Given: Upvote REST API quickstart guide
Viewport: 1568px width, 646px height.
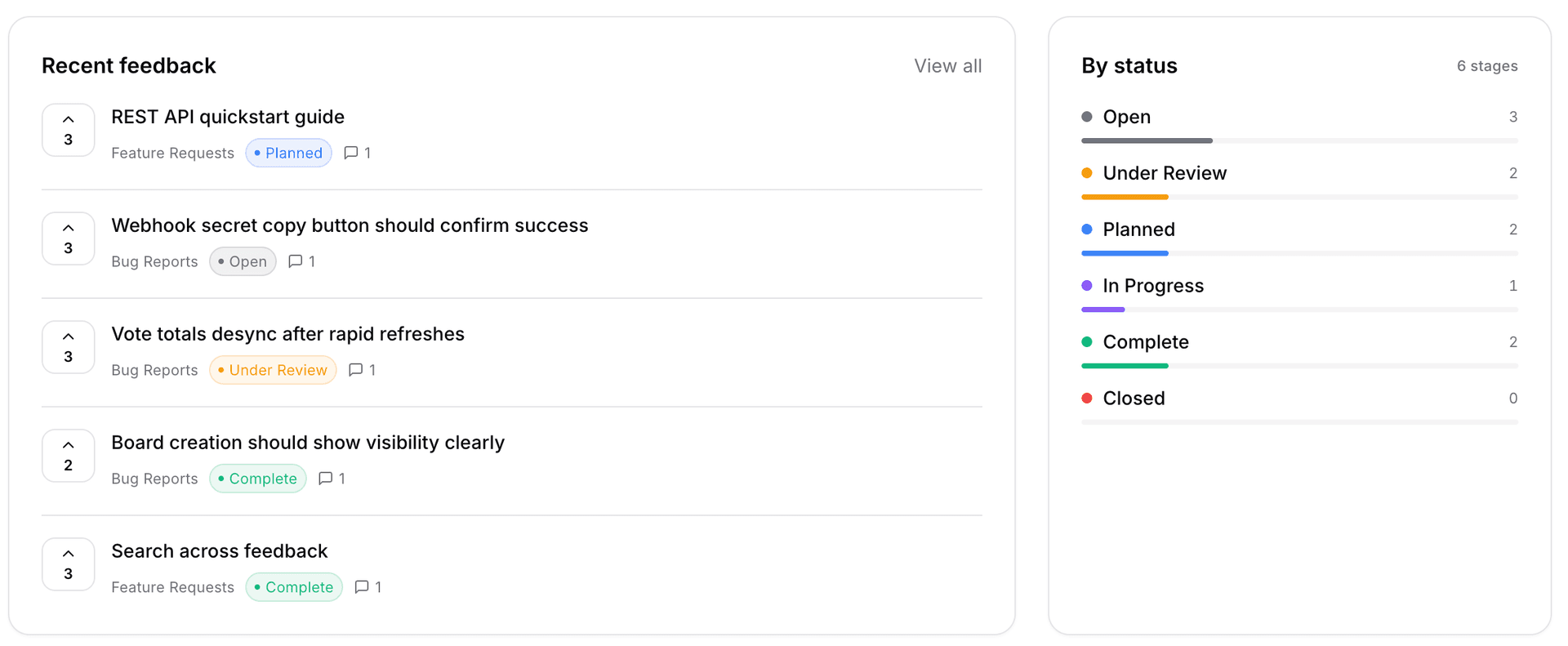Looking at the screenshot, I should (69, 130).
